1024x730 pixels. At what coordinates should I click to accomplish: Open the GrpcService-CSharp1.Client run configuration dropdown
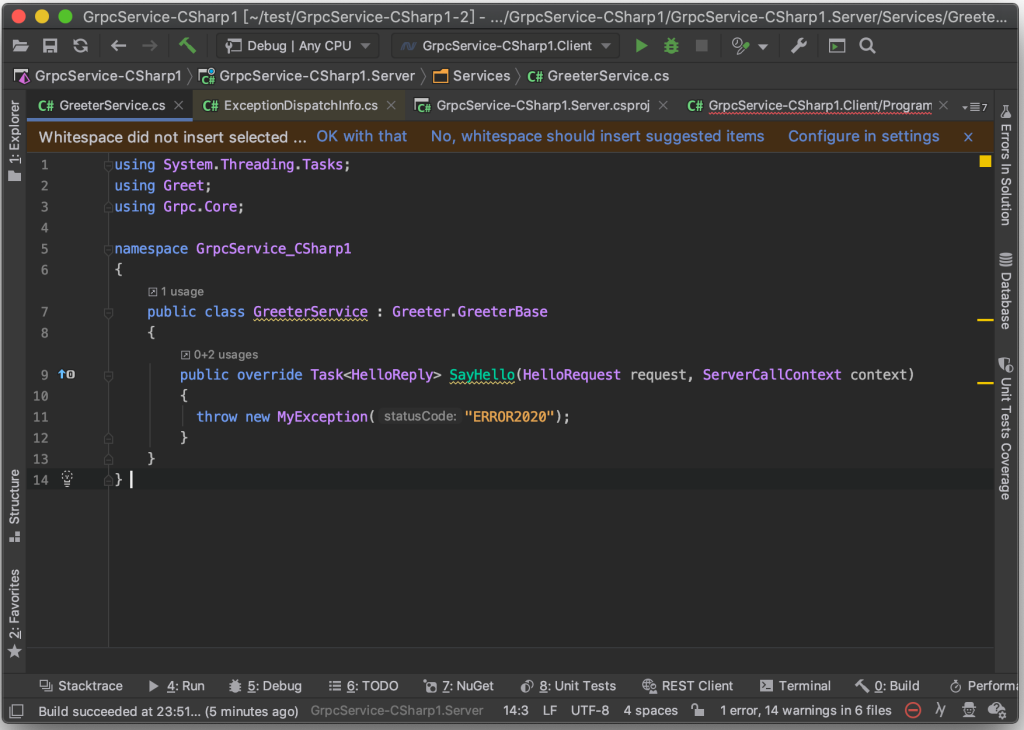coord(506,46)
